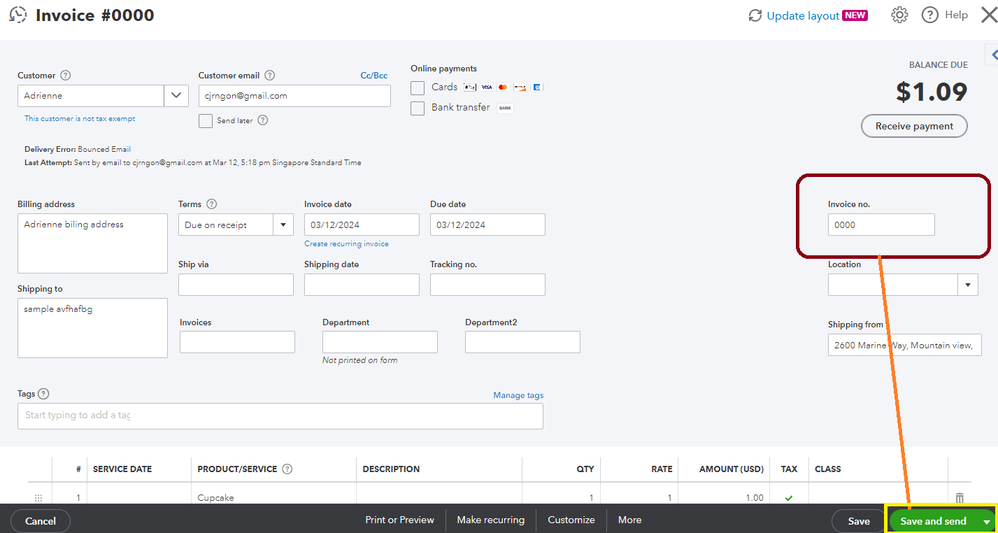This screenshot has height=533, width=998.
Task: Click the Save and send button
Action: coord(933,521)
